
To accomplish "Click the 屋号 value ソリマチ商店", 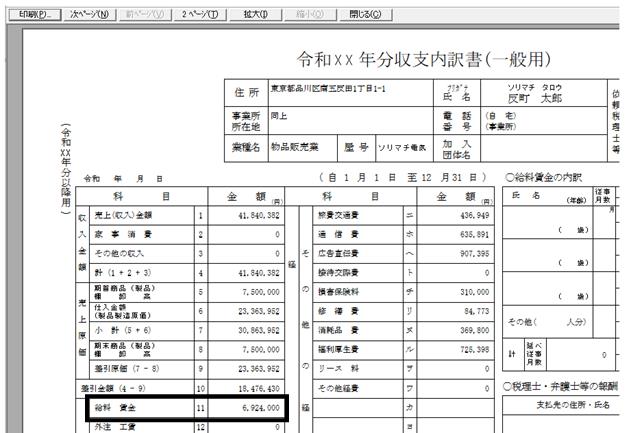I will point(402,148).
